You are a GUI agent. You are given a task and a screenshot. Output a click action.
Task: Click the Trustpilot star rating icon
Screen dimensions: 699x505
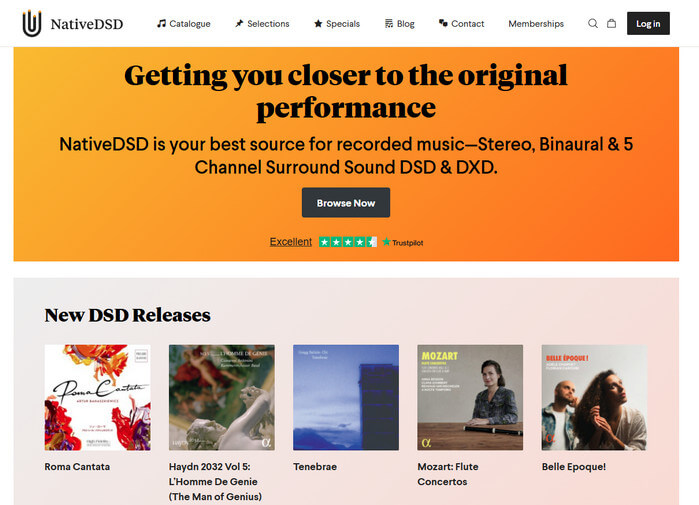coord(347,242)
